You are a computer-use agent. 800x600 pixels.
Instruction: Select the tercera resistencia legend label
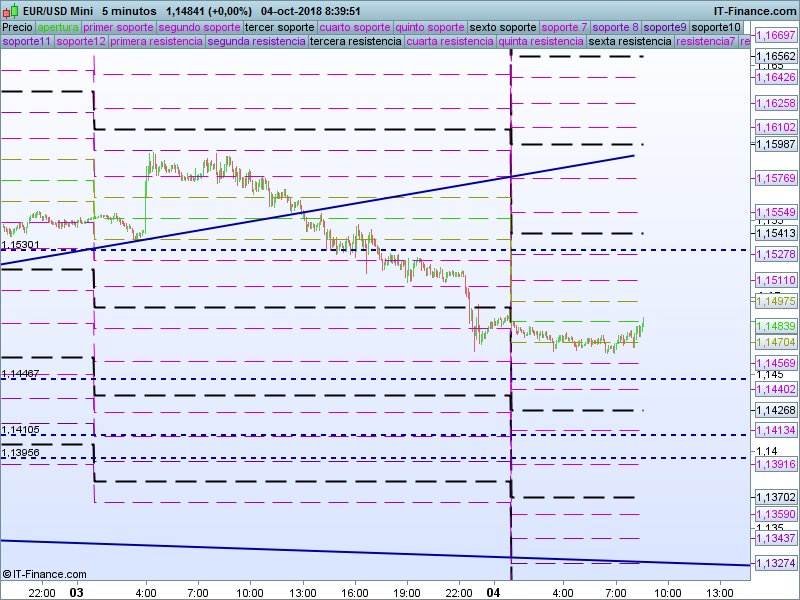click(356, 41)
